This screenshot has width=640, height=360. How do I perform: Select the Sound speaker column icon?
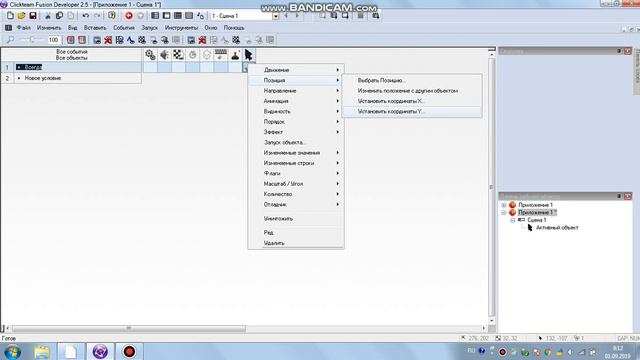164,55
